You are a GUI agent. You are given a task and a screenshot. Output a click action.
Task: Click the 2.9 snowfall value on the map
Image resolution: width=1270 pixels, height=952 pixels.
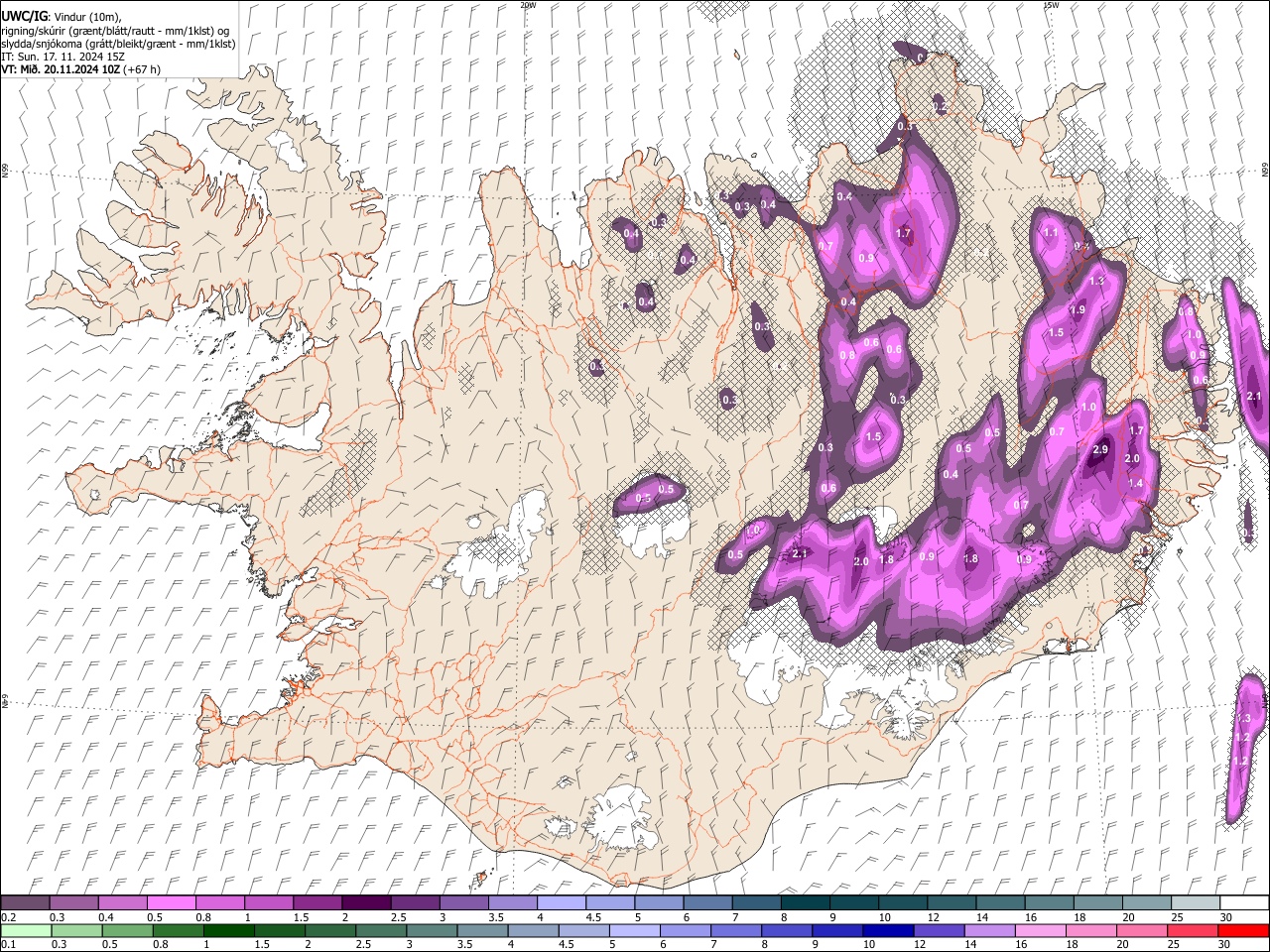coord(1099,450)
